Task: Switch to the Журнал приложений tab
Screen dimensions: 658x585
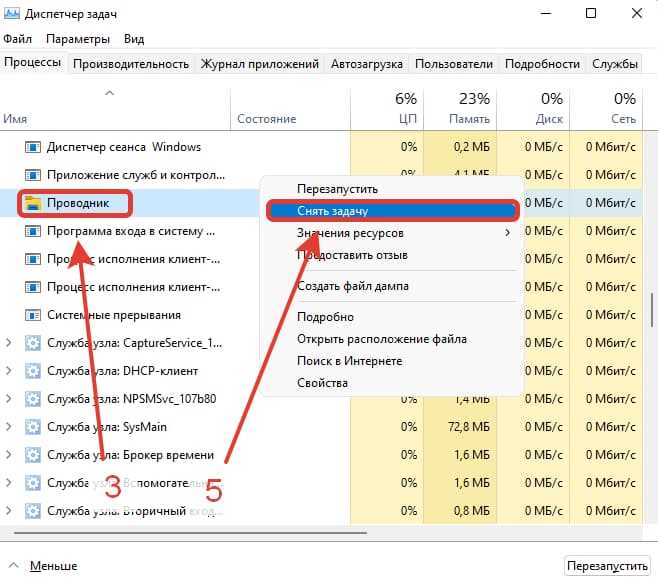Action: (x=260, y=64)
